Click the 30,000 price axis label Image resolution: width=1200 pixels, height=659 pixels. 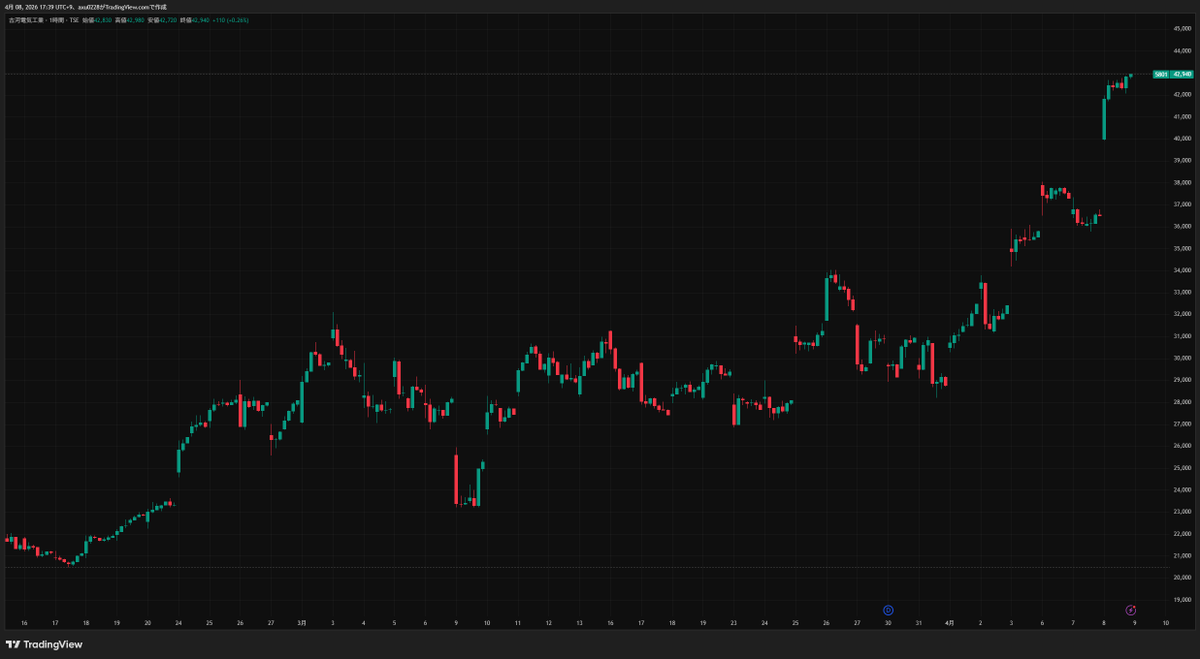(1182, 358)
